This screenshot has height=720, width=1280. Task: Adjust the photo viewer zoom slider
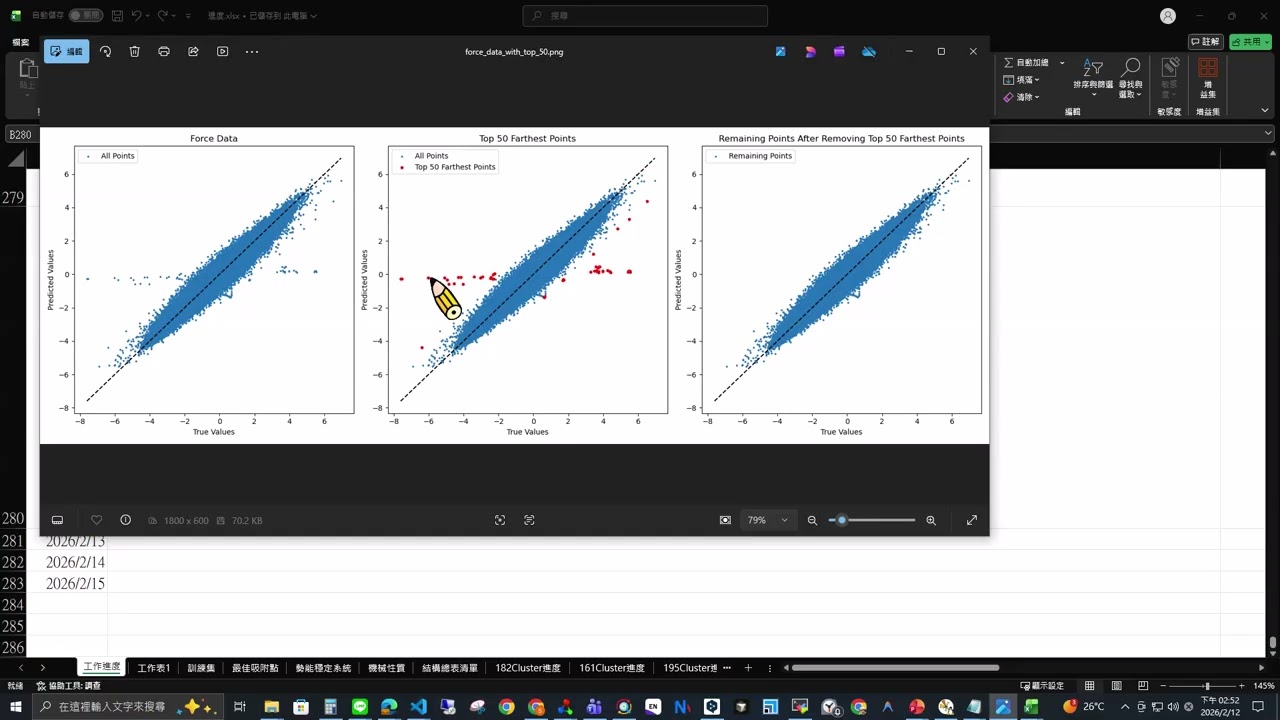(872, 520)
